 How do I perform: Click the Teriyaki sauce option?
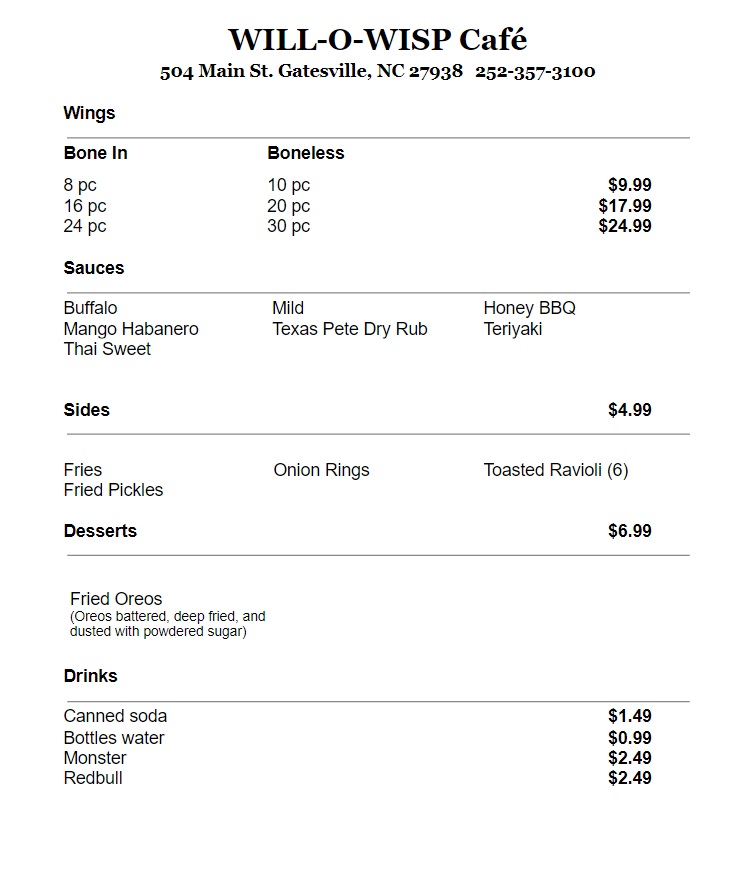[512, 329]
